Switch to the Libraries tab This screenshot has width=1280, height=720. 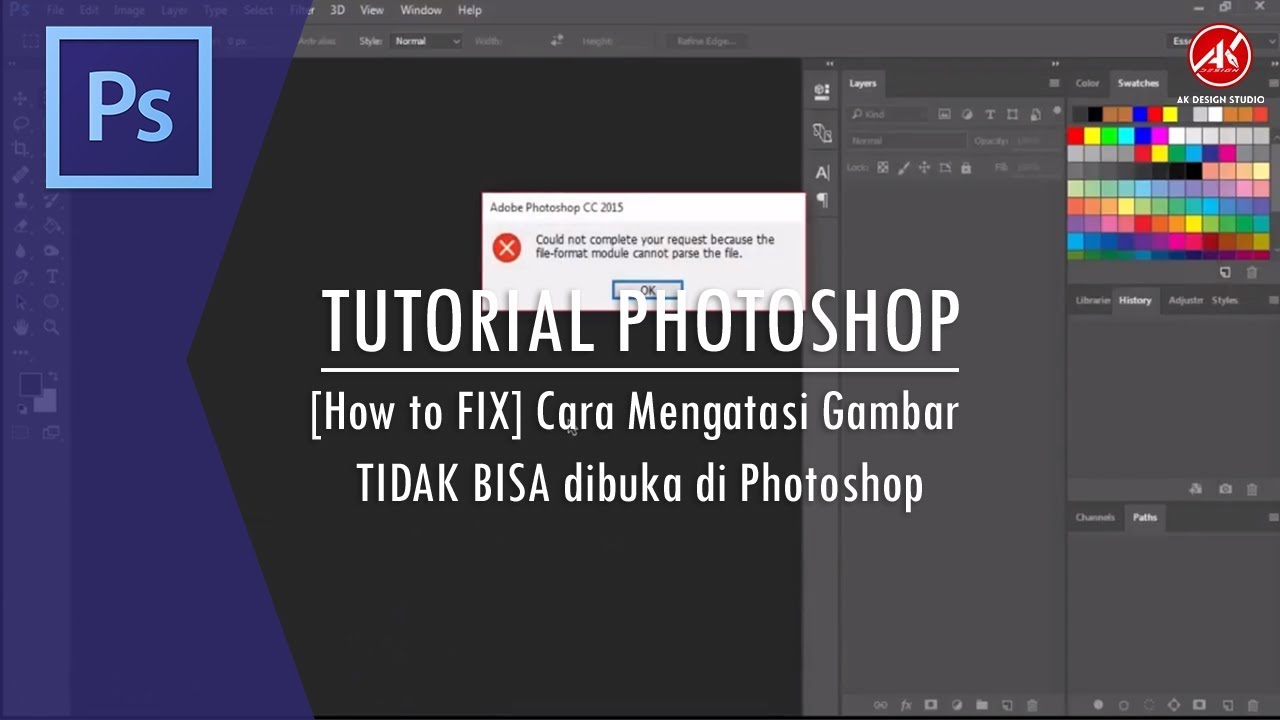point(1091,300)
